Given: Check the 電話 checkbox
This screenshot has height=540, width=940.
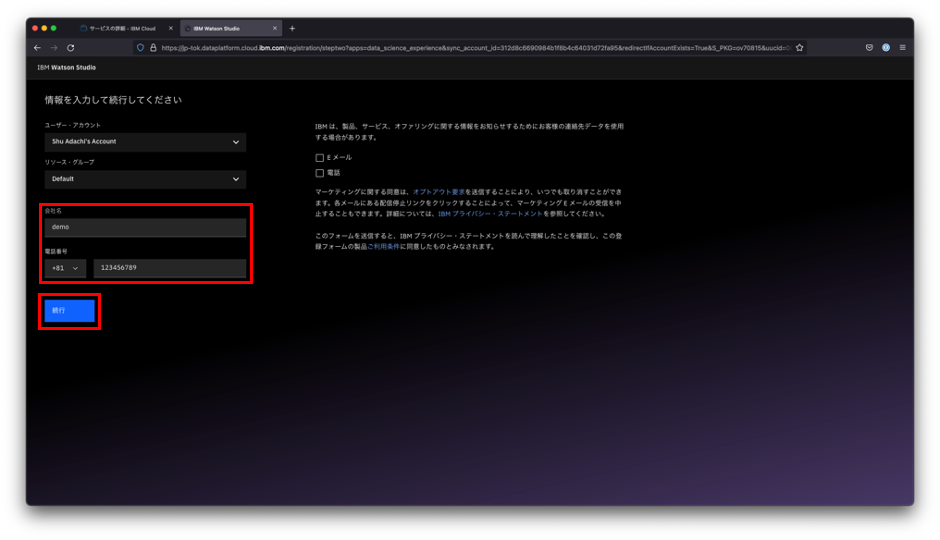Looking at the screenshot, I should [320, 173].
